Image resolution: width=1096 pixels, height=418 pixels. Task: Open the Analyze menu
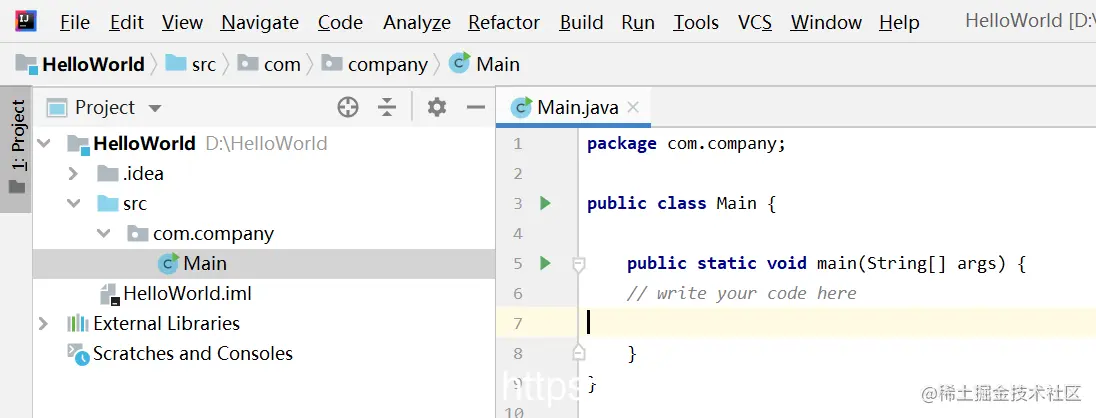[417, 22]
